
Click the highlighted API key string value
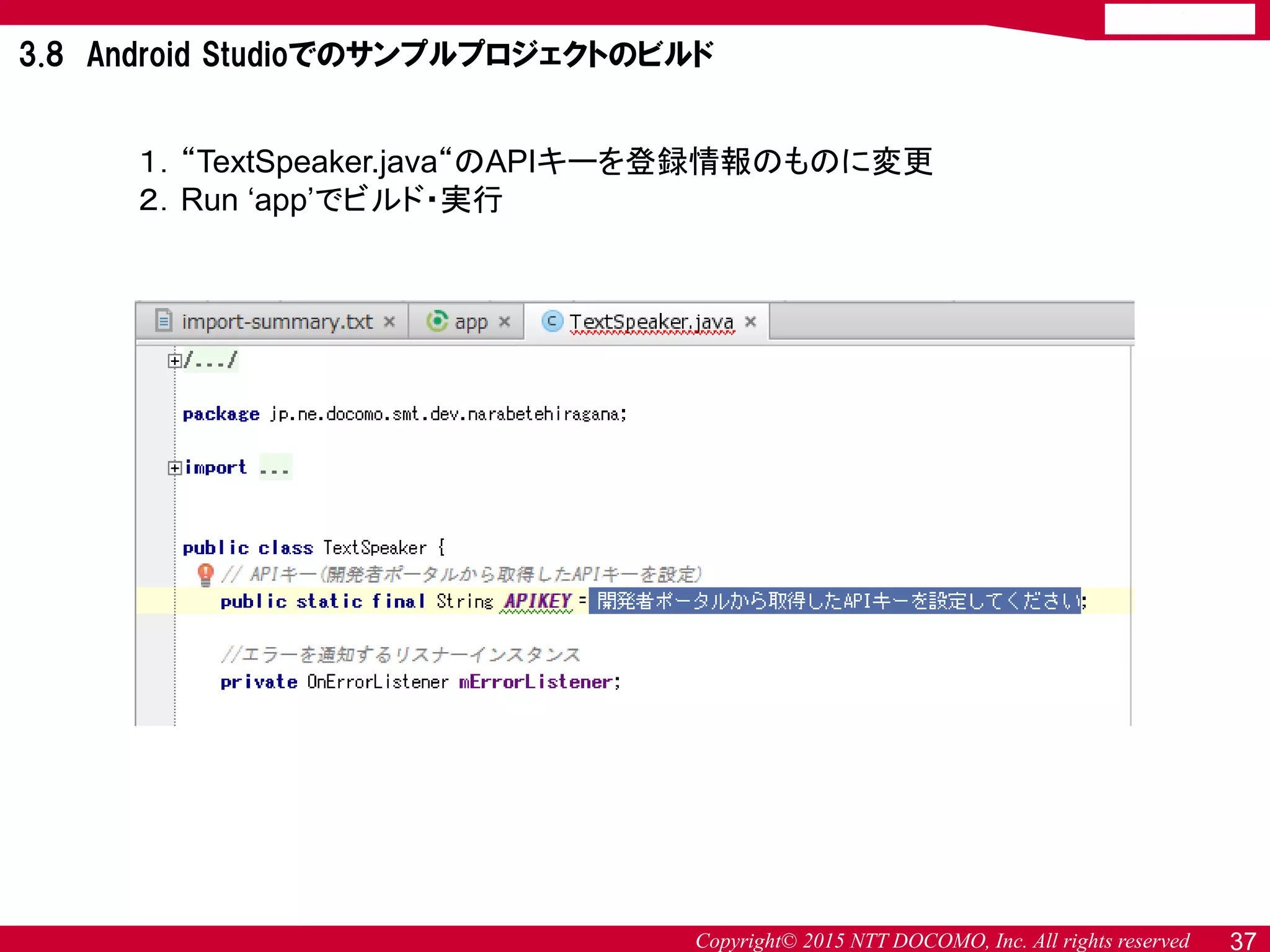point(835,601)
